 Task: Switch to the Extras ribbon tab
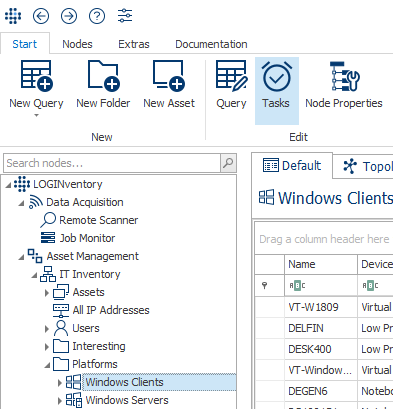pos(134,44)
